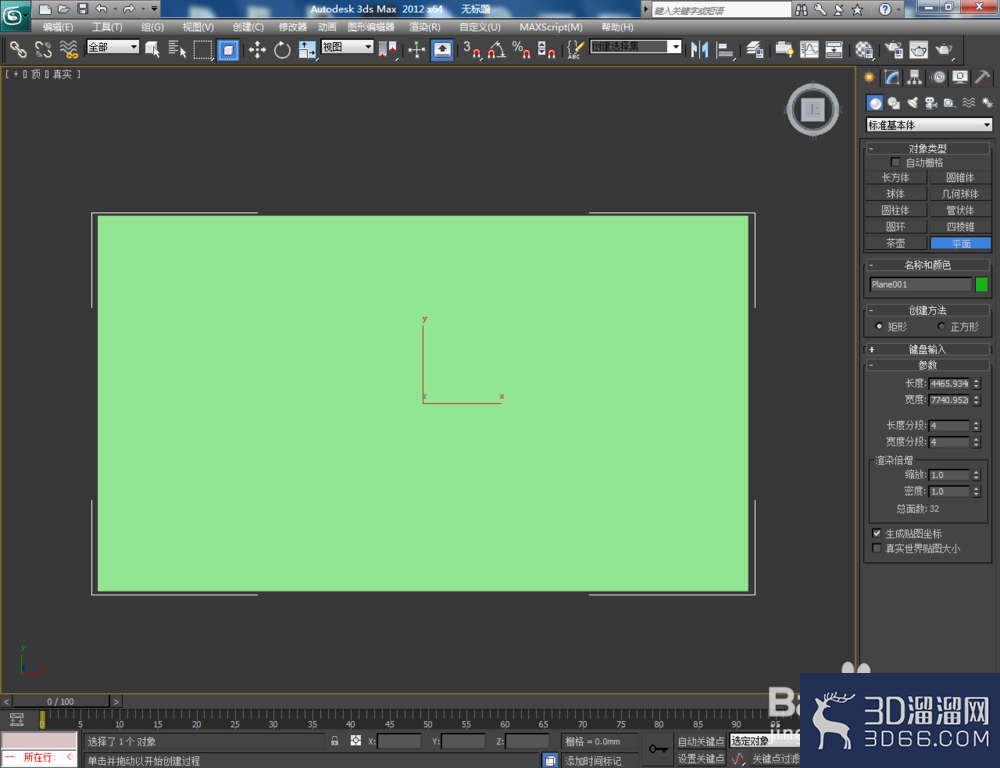Collapse the 名称和颜色 rollout
1000x768 pixels.
click(928, 265)
